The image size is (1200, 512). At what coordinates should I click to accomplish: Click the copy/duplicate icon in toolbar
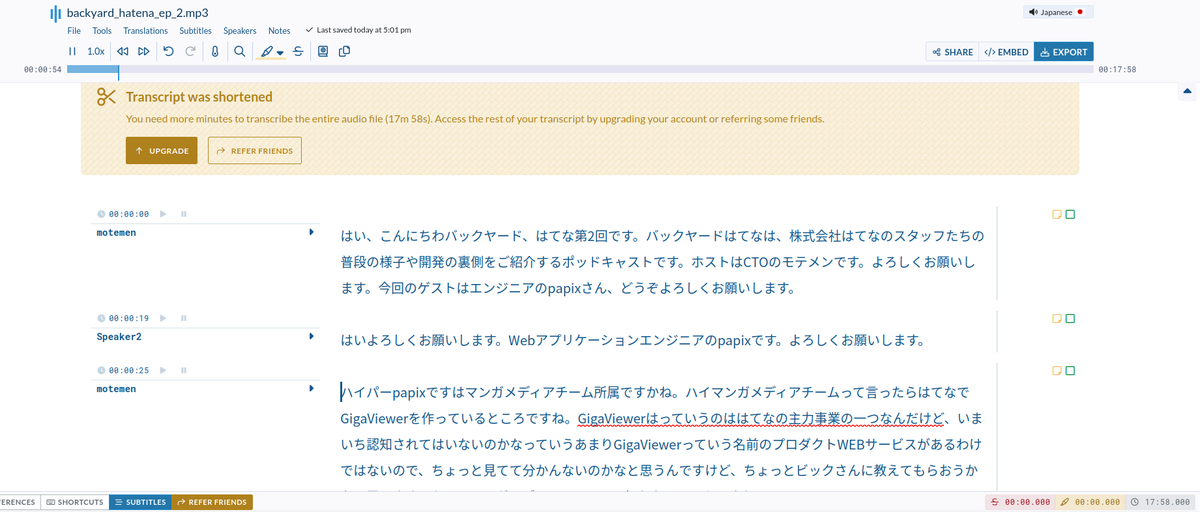[344, 51]
